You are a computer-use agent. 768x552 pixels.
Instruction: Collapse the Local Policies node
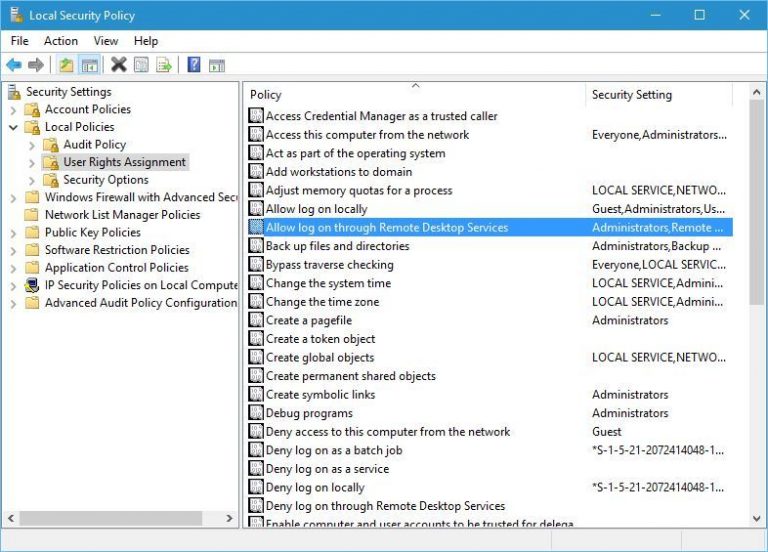click(x=14, y=127)
